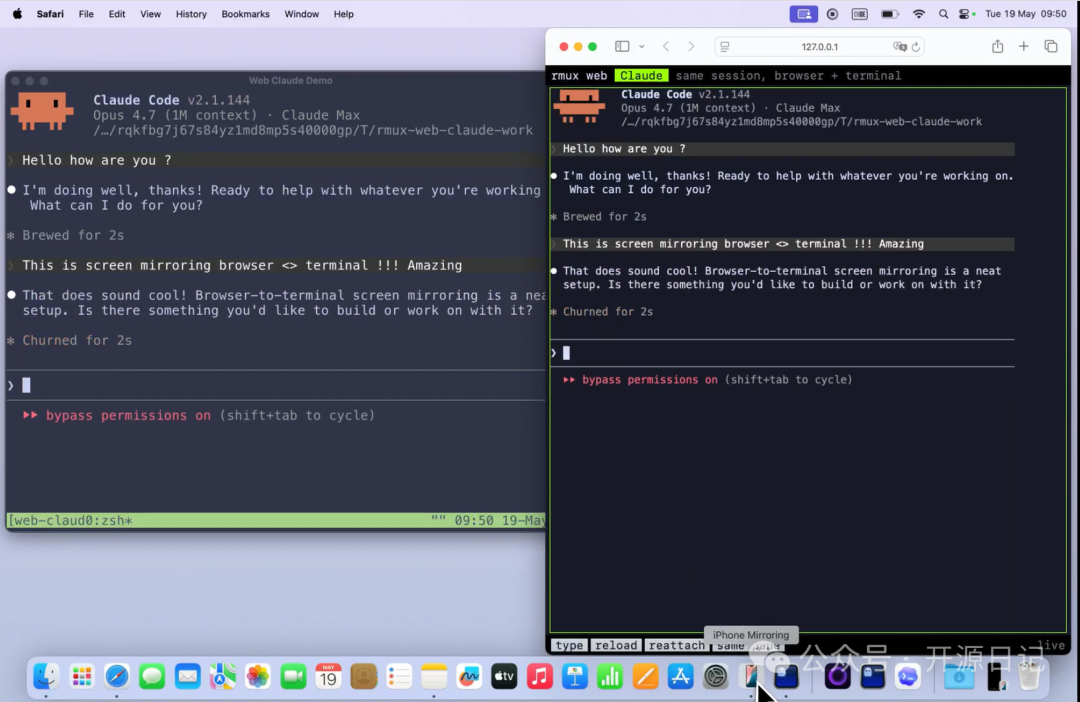Open Photos from the Dock
Viewport: 1080px width, 702px height.
[258, 677]
